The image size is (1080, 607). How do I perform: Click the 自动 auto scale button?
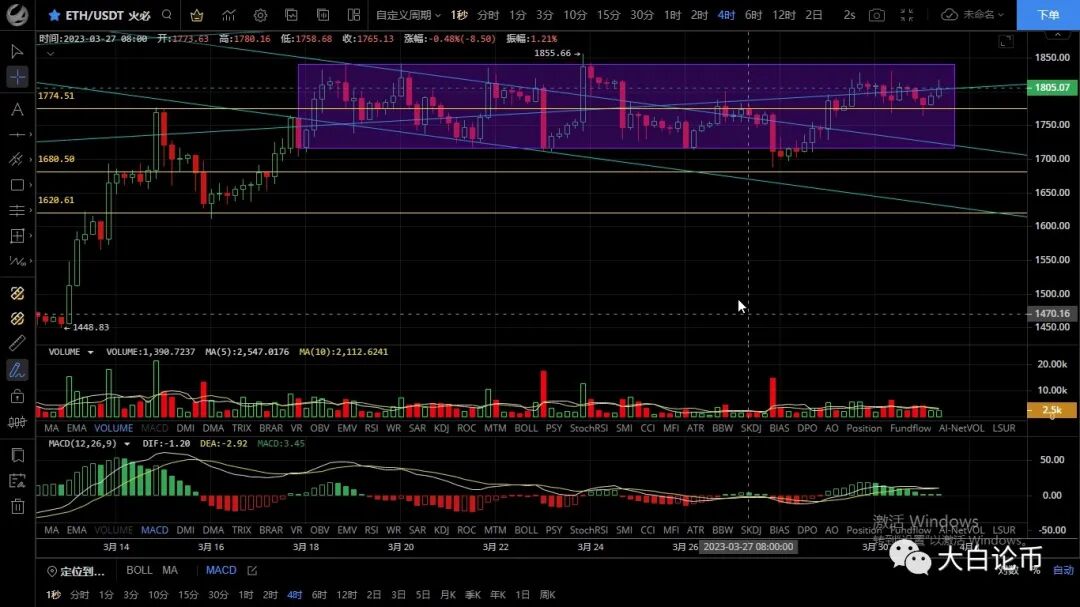click(x=1063, y=570)
